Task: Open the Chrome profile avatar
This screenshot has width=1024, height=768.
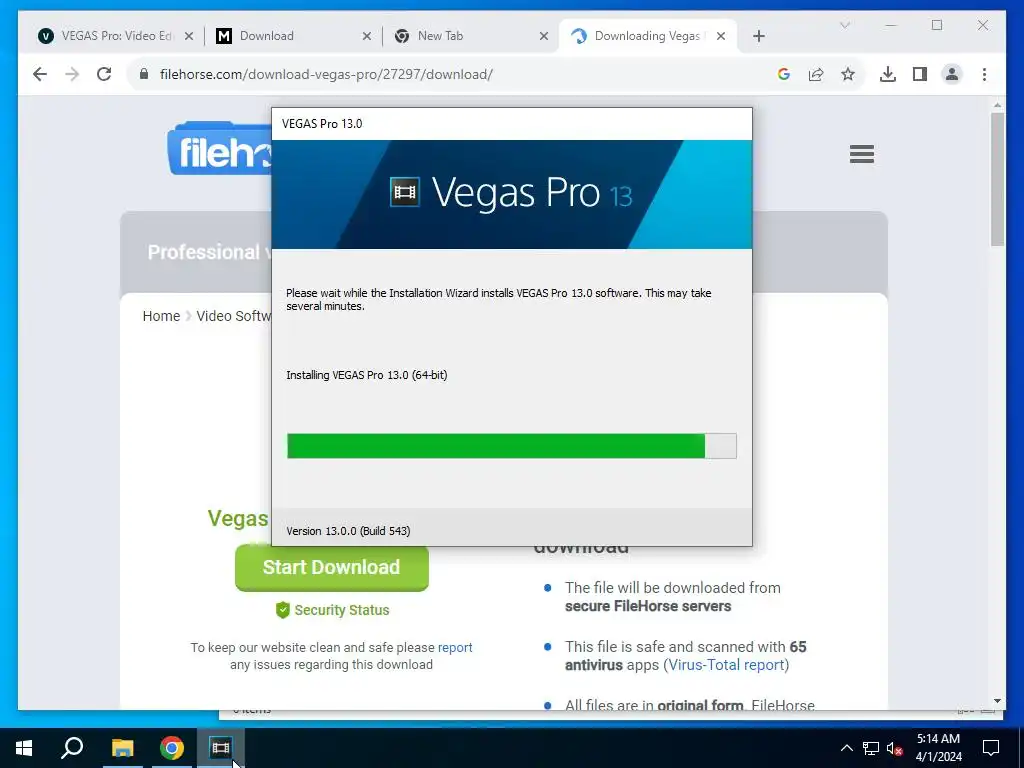Action: click(x=952, y=74)
